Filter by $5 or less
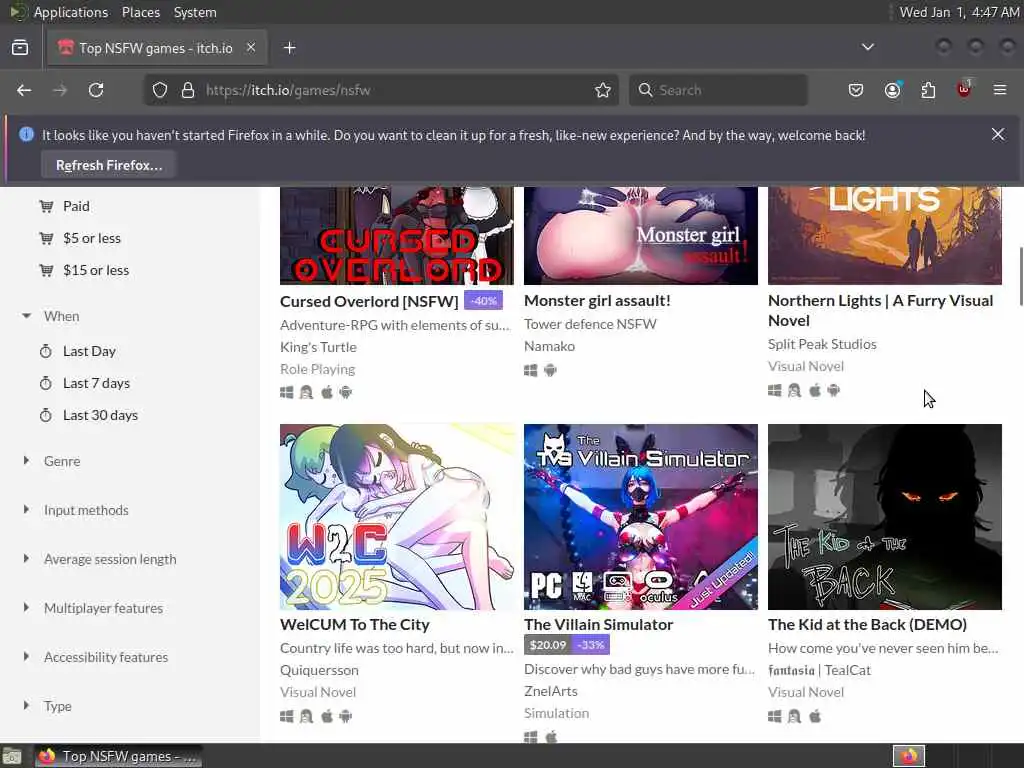Viewport: 1024px width, 768px height. [92, 238]
